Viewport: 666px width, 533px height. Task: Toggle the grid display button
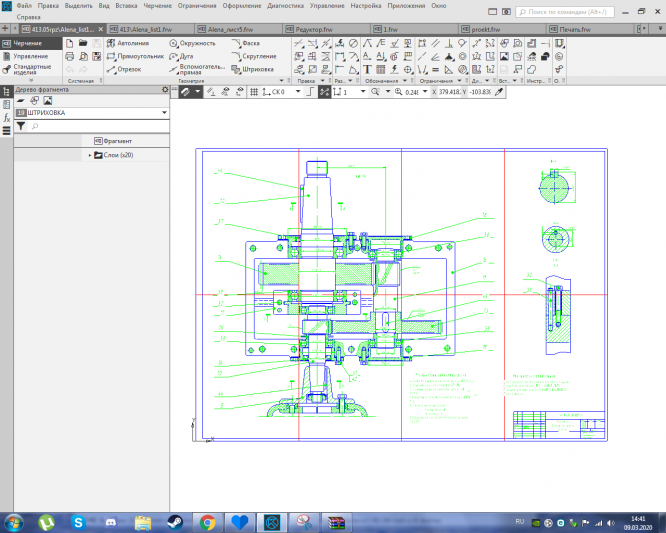click(x=253, y=91)
